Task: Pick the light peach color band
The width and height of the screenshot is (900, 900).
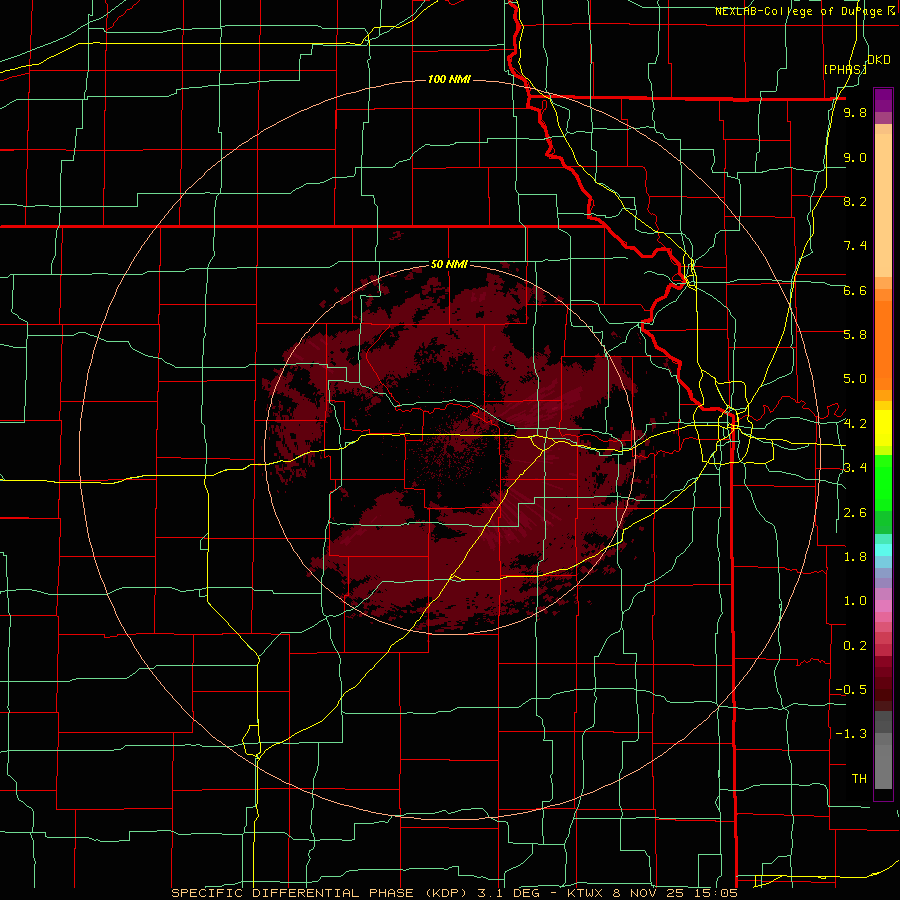Action: click(x=883, y=207)
